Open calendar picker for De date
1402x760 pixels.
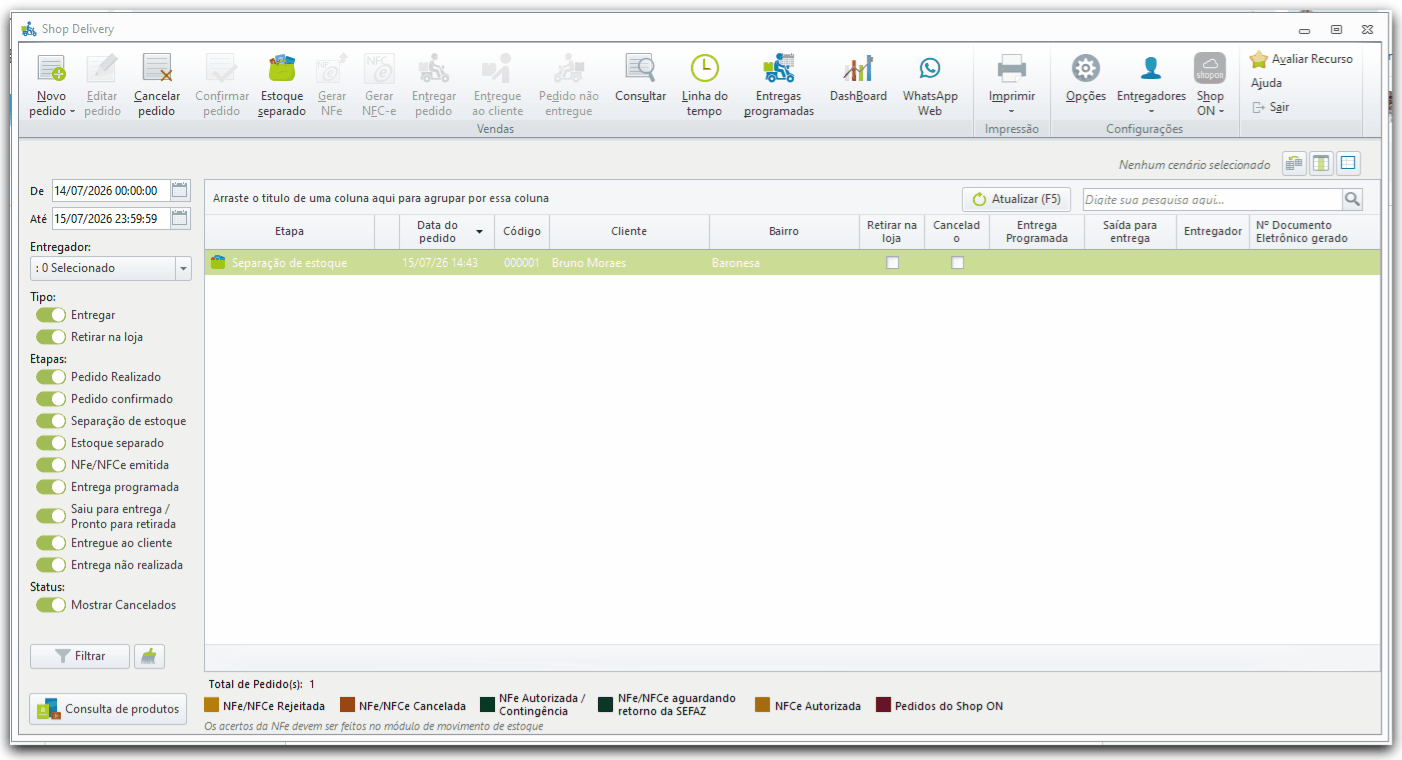[x=180, y=190]
